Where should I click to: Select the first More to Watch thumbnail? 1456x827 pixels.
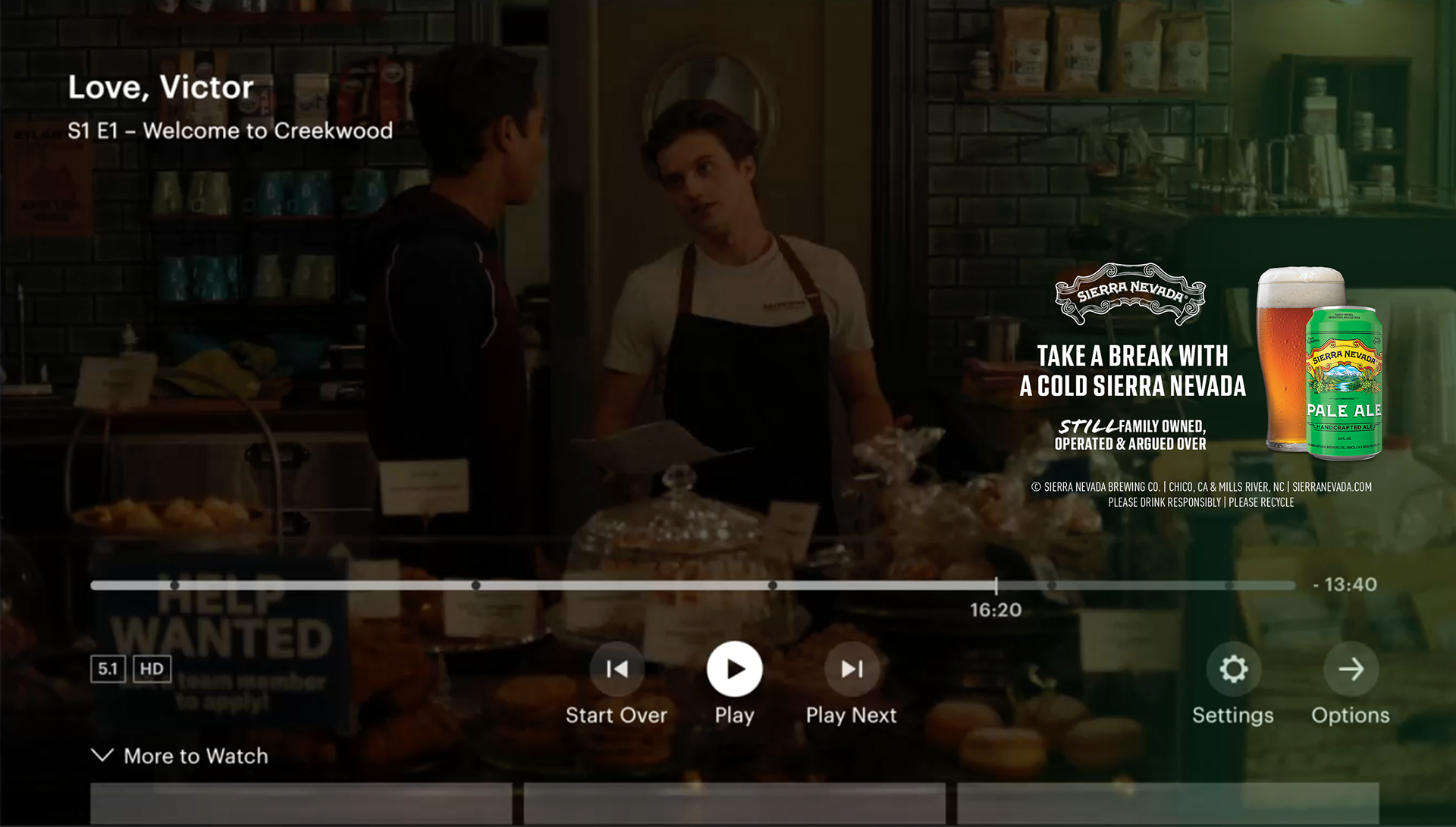(x=301, y=803)
